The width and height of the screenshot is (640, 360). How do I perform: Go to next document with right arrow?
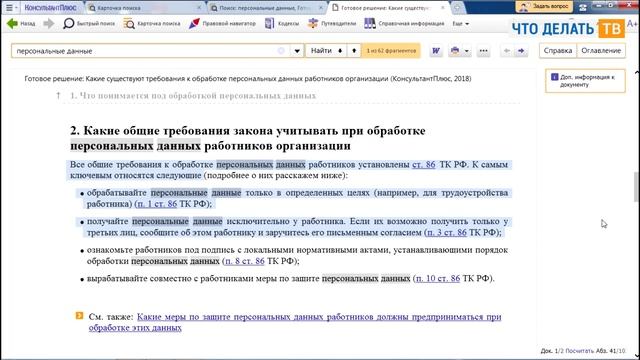[x=521, y=51]
